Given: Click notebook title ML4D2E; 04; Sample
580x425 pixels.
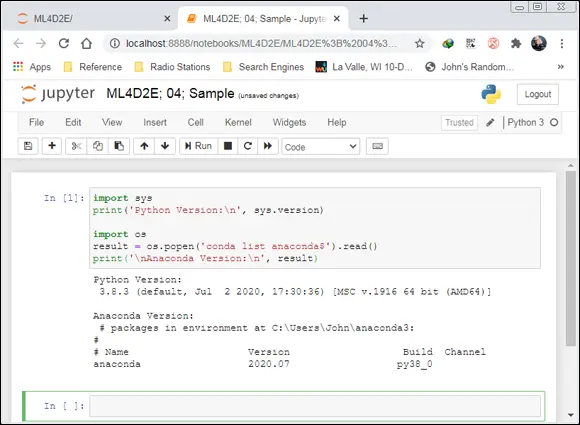Looking at the screenshot, I should tap(170, 94).
